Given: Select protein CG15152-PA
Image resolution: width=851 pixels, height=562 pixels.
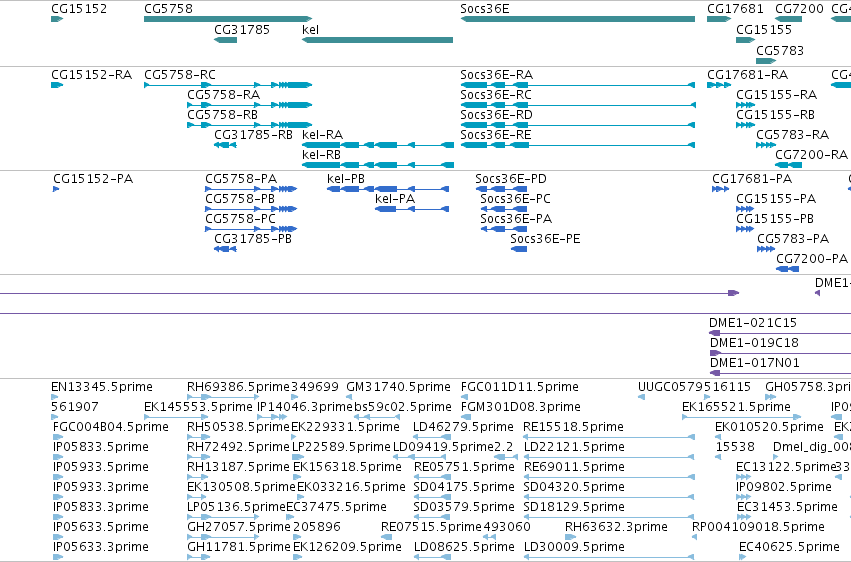Looking at the screenshot, I should click(x=56, y=189).
